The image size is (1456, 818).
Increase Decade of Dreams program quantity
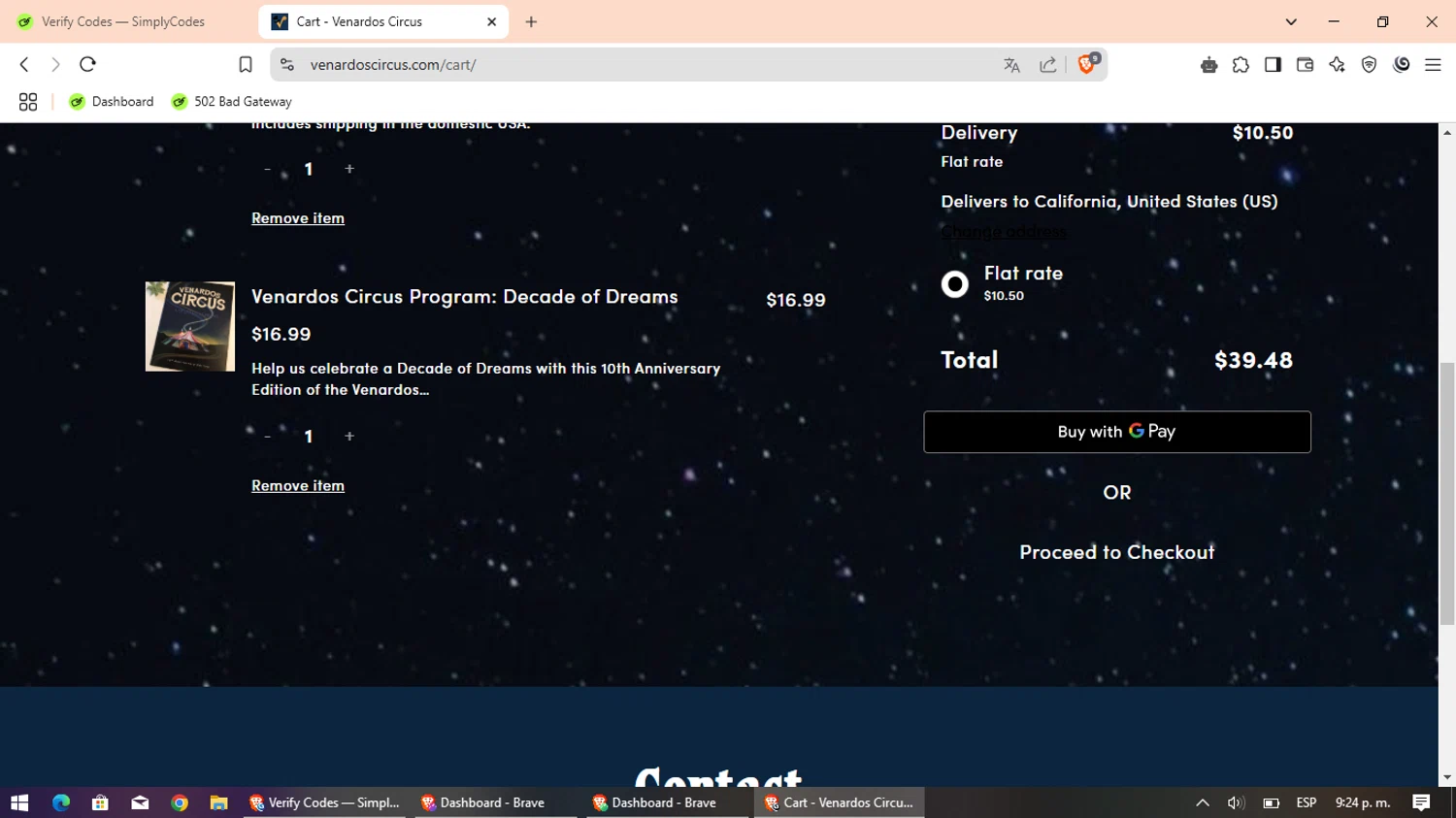349,437
